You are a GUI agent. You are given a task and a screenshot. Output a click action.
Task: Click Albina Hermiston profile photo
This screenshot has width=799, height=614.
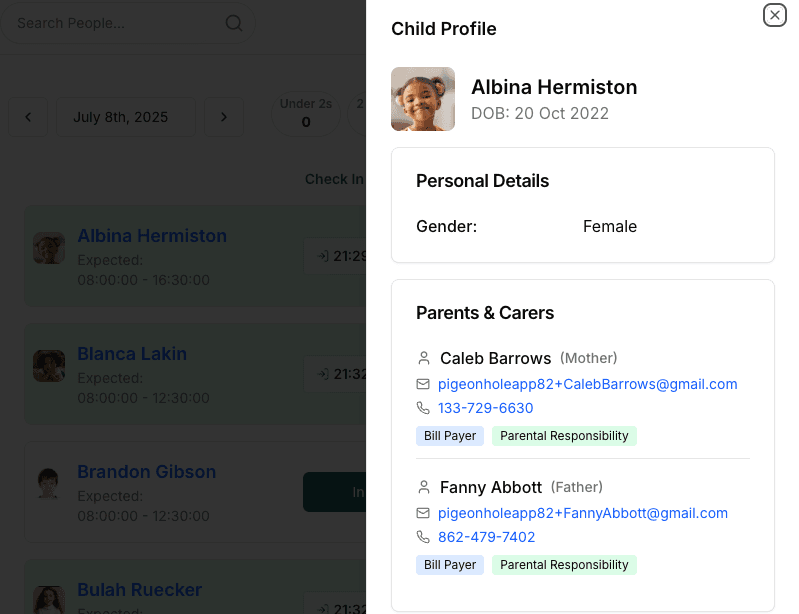423,99
